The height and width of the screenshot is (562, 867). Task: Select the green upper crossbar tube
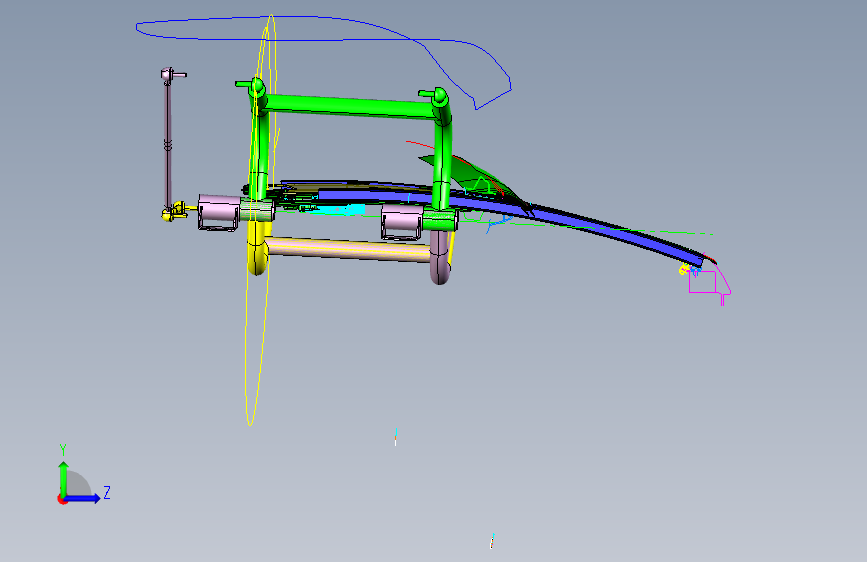click(x=348, y=106)
